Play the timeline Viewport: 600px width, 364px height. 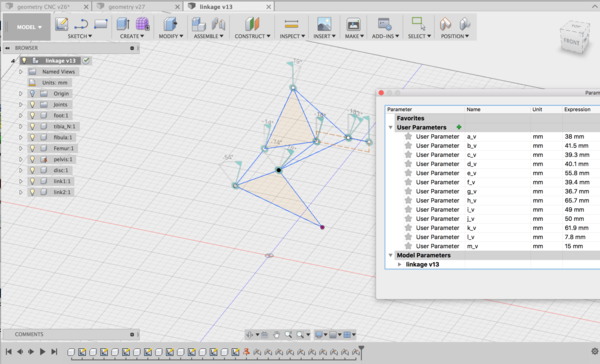tap(42, 351)
